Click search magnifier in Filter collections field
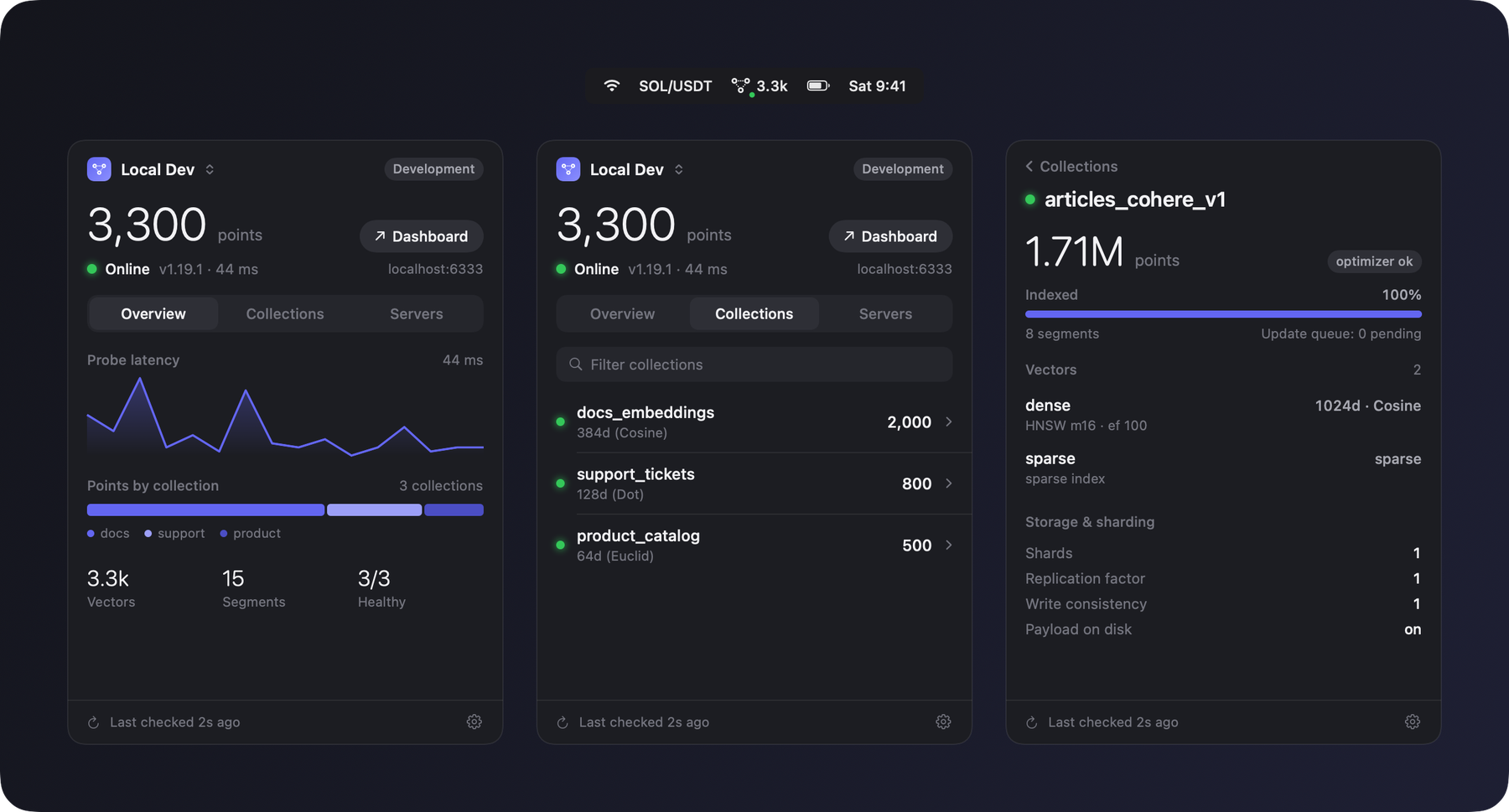1509x812 pixels. coord(575,365)
